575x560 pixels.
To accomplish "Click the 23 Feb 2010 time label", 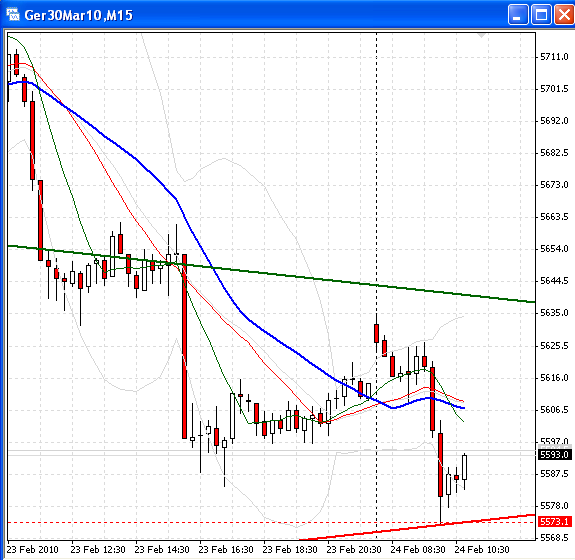I will click(33, 550).
